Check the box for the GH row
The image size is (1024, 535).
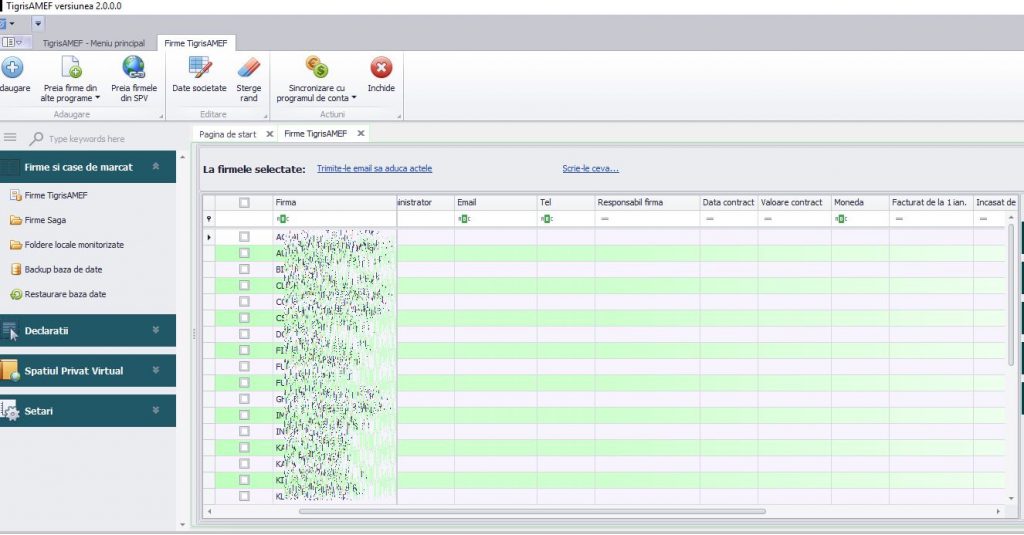pyautogui.click(x=244, y=398)
